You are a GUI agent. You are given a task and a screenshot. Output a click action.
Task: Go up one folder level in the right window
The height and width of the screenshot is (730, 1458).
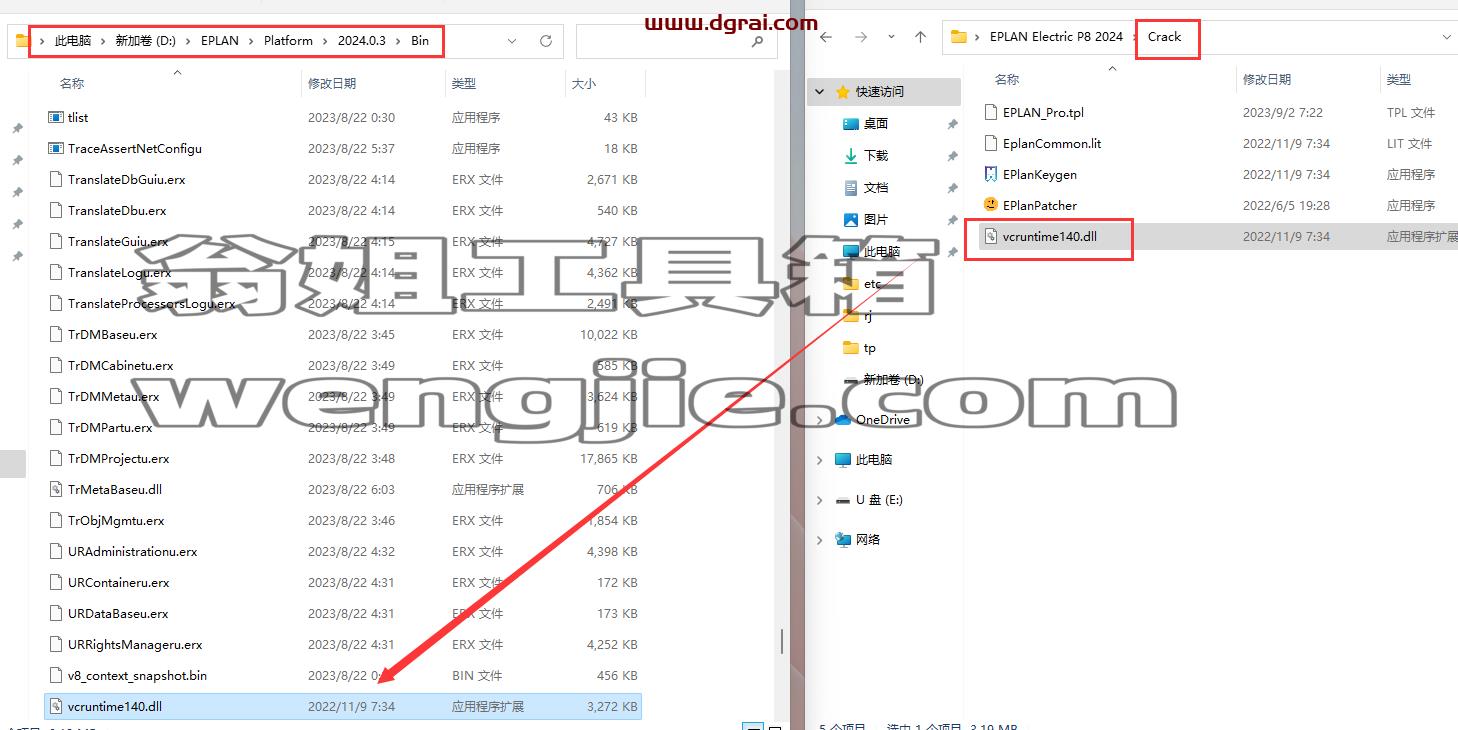pyautogui.click(x=920, y=37)
